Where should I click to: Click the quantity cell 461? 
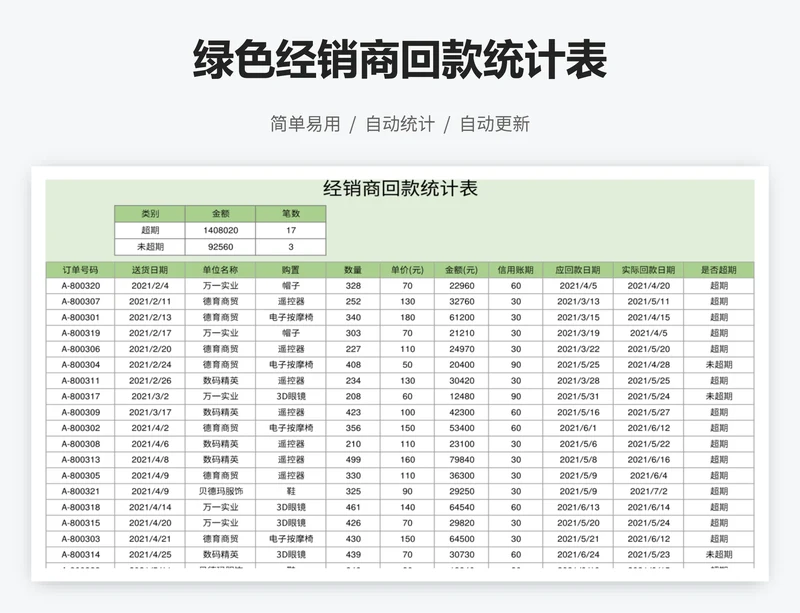[x=353, y=507]
